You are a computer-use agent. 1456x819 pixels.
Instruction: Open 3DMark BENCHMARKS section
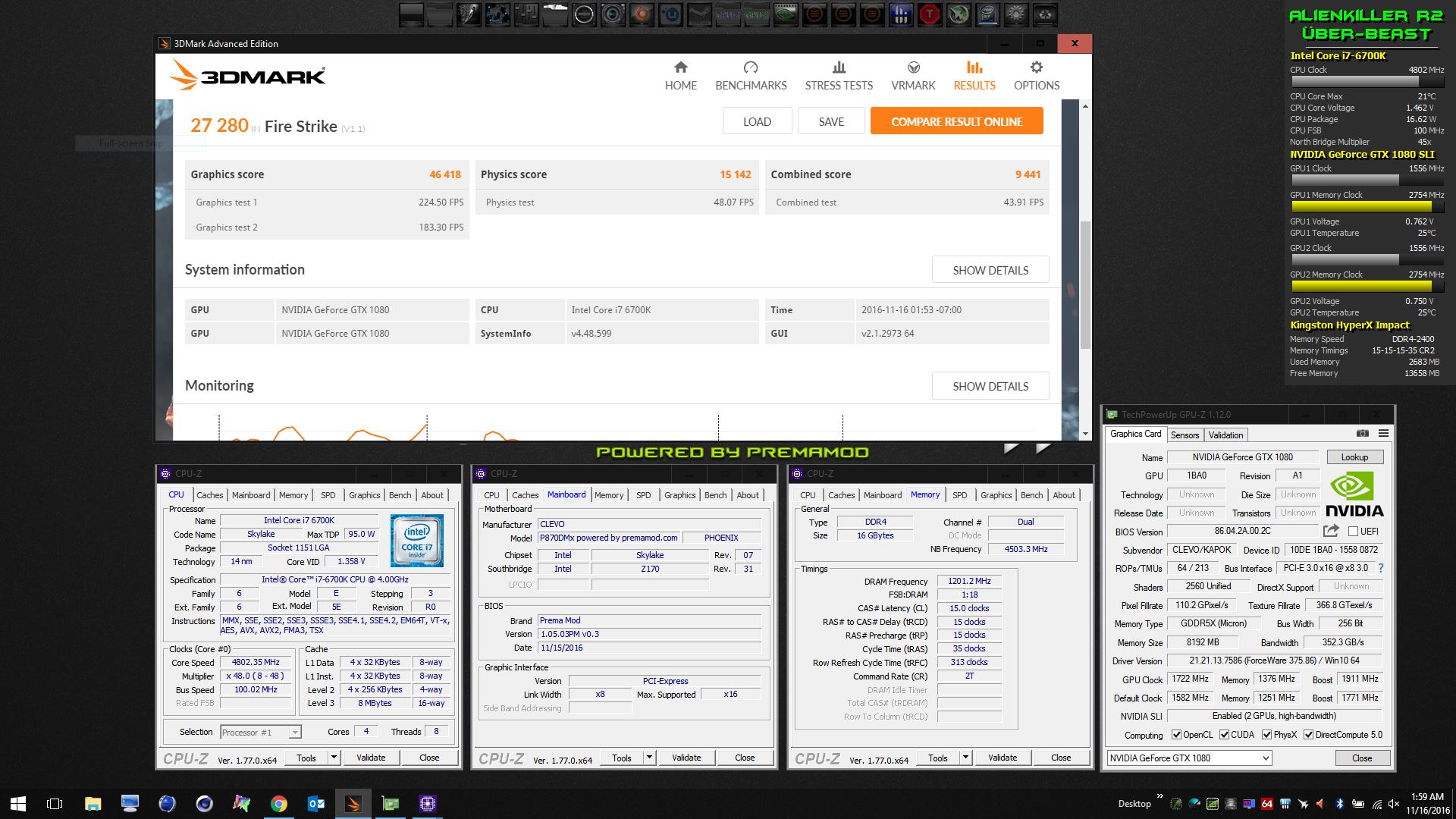[751, 76]
